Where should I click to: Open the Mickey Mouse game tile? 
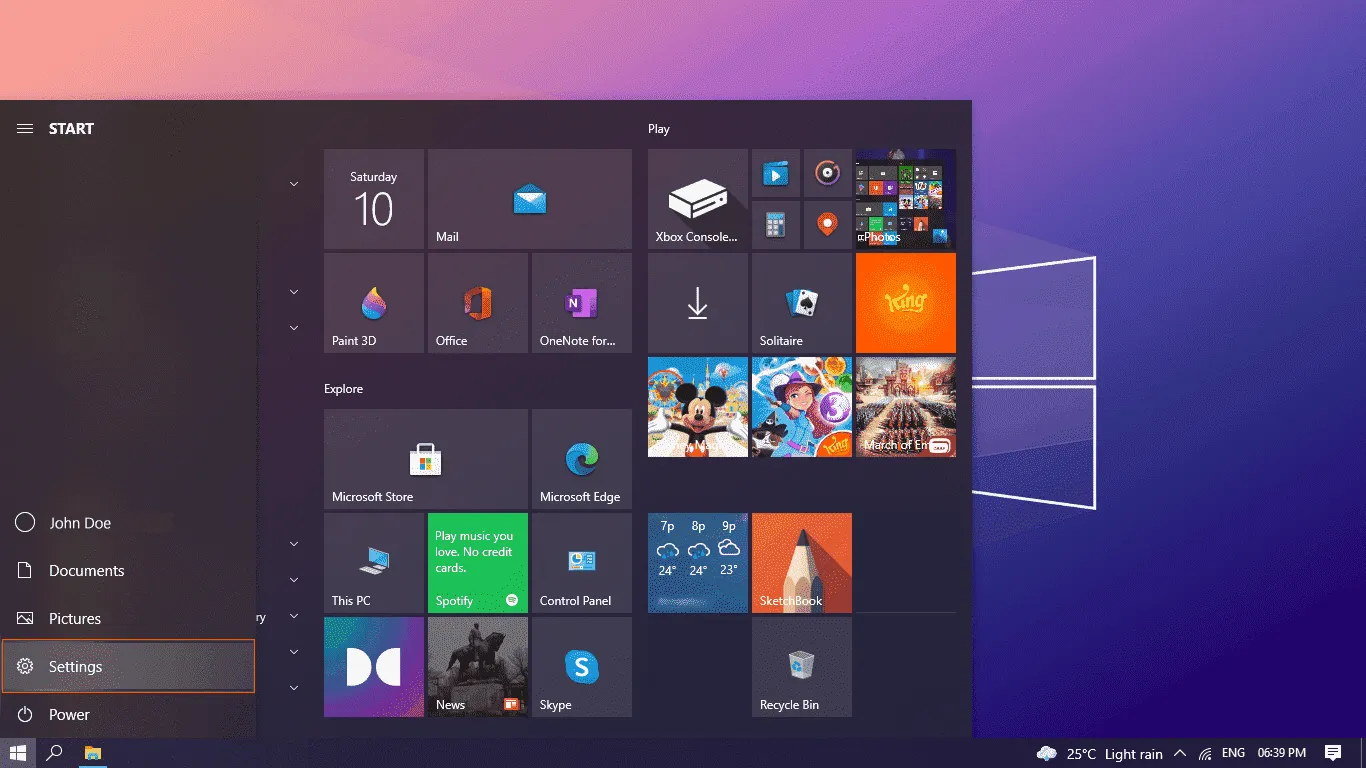pyautogui.click(x=698, y=407)
